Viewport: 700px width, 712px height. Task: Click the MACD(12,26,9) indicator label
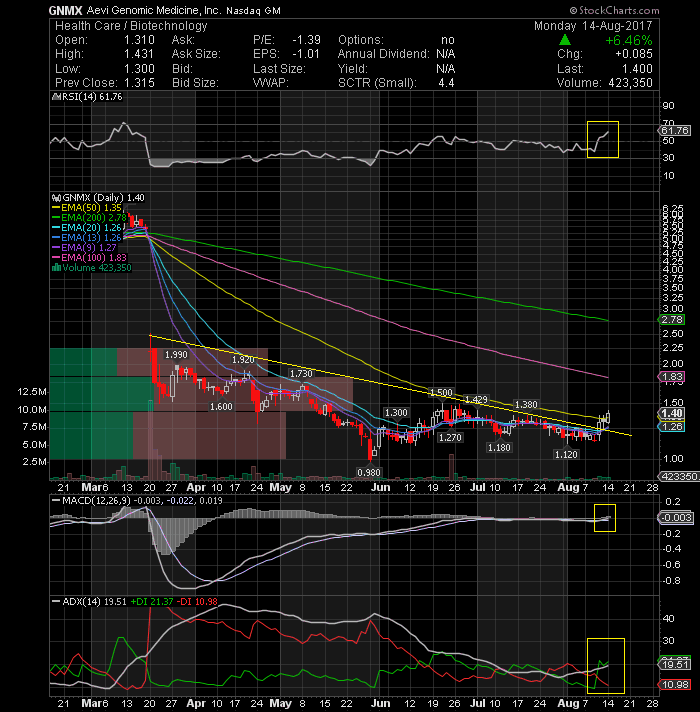click(96, 501)
